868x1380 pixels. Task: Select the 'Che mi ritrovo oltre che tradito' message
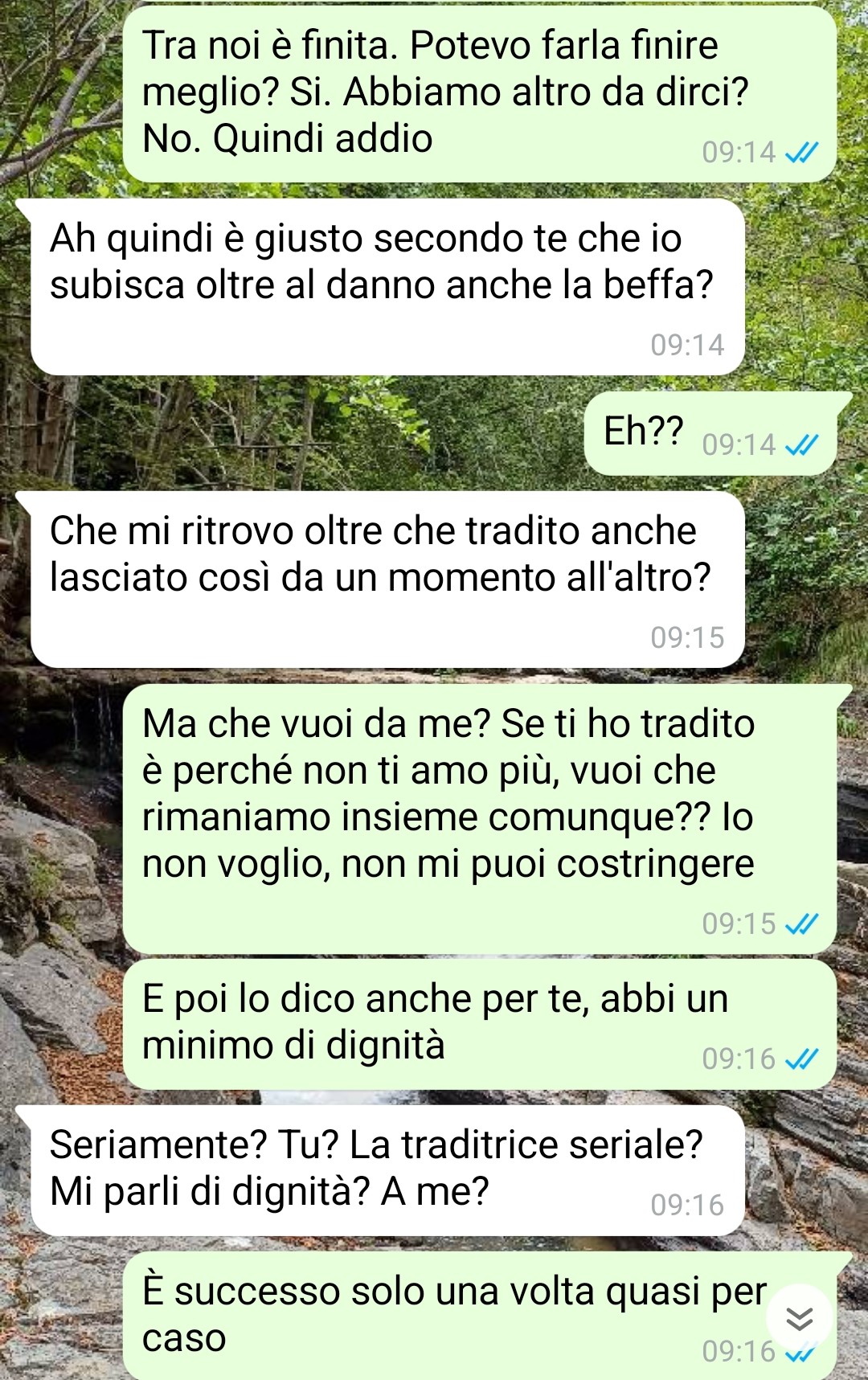[x=387, y=579]
